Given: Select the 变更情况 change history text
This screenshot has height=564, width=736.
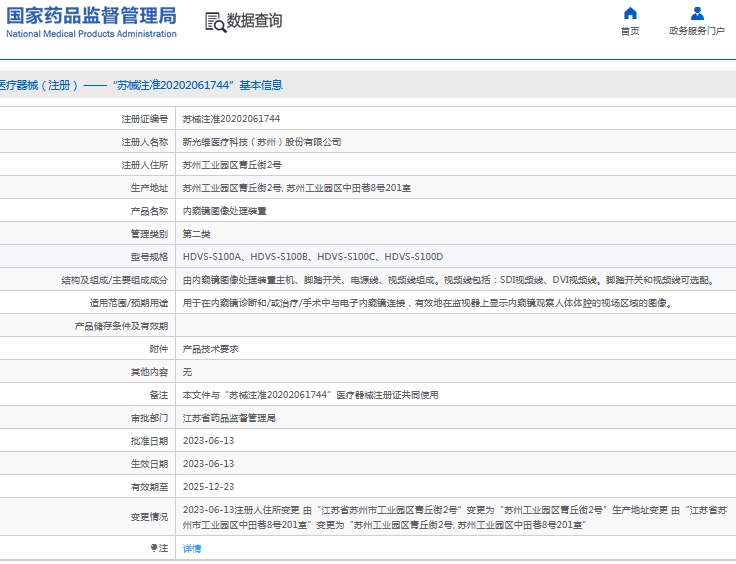Looking at the screenshot, I should point(455,517).
